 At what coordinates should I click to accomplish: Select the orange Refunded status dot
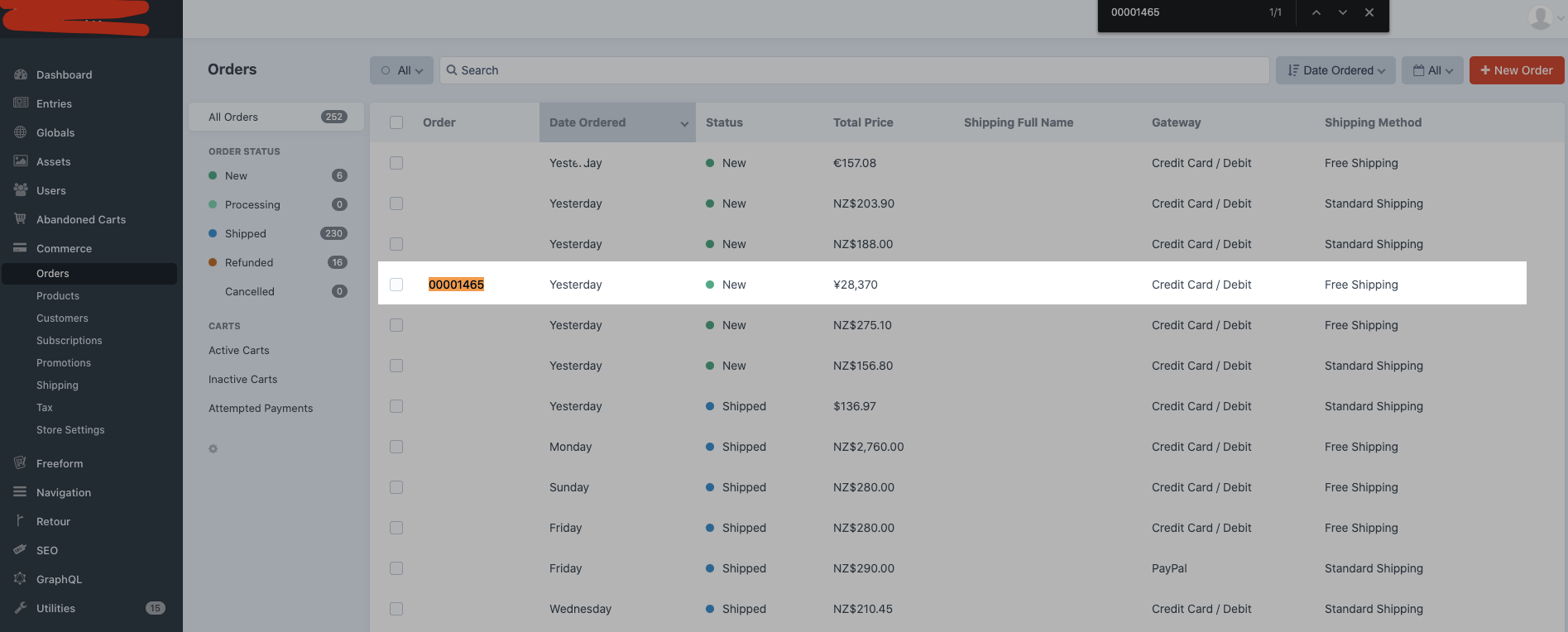(213, 262)
